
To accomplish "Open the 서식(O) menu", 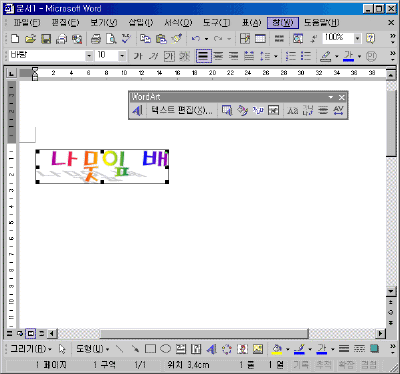I will point(178,23).
